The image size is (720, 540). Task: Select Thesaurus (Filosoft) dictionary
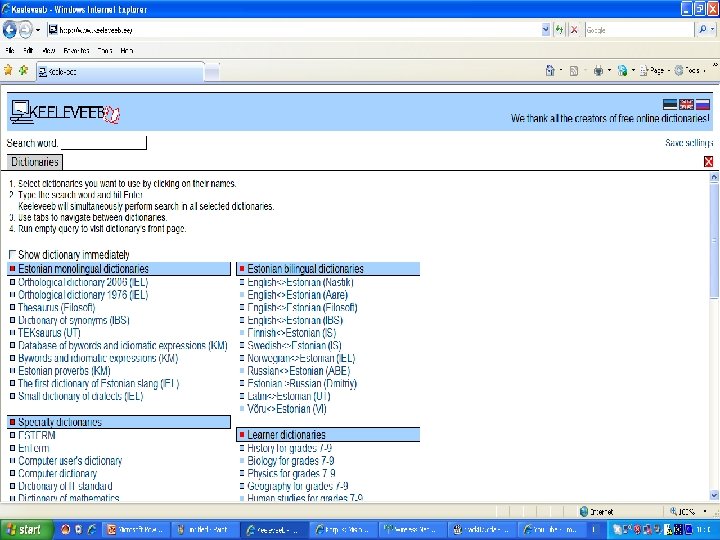click(x=56, y=308)
